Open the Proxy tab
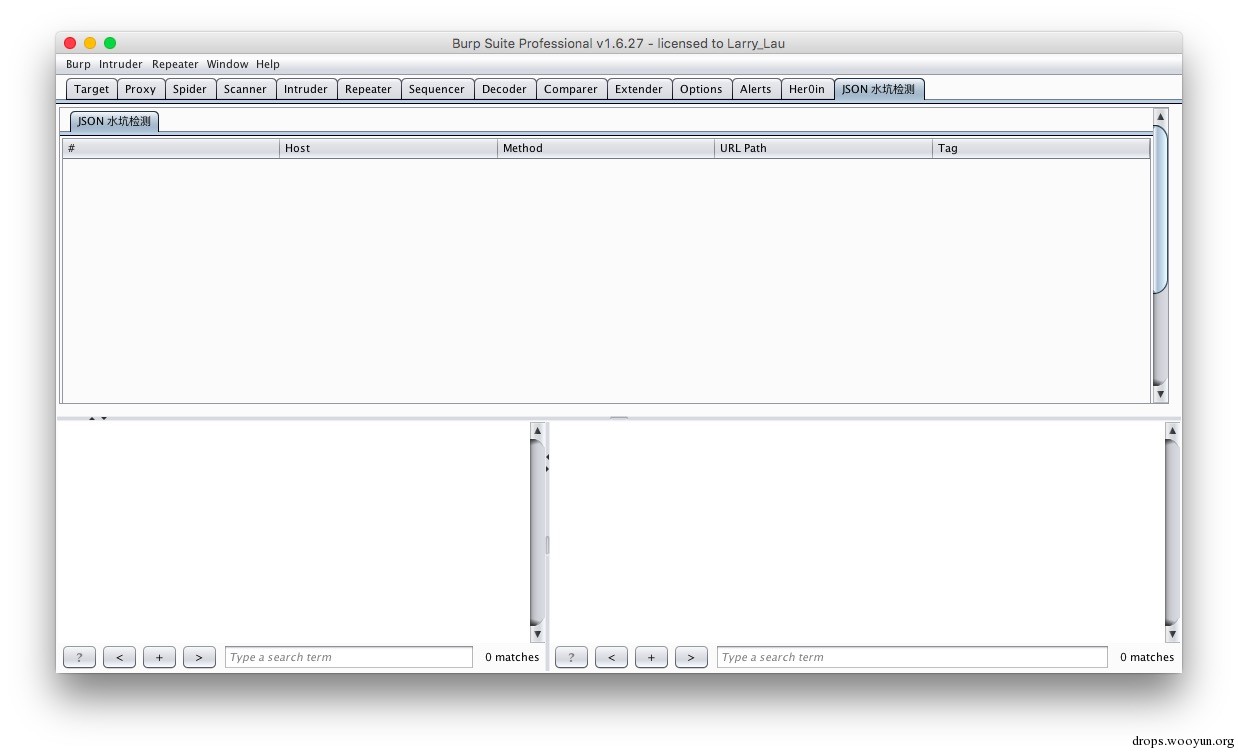Image resolution: width=1238 pixels, height=753 pixels. pos(140,89)
